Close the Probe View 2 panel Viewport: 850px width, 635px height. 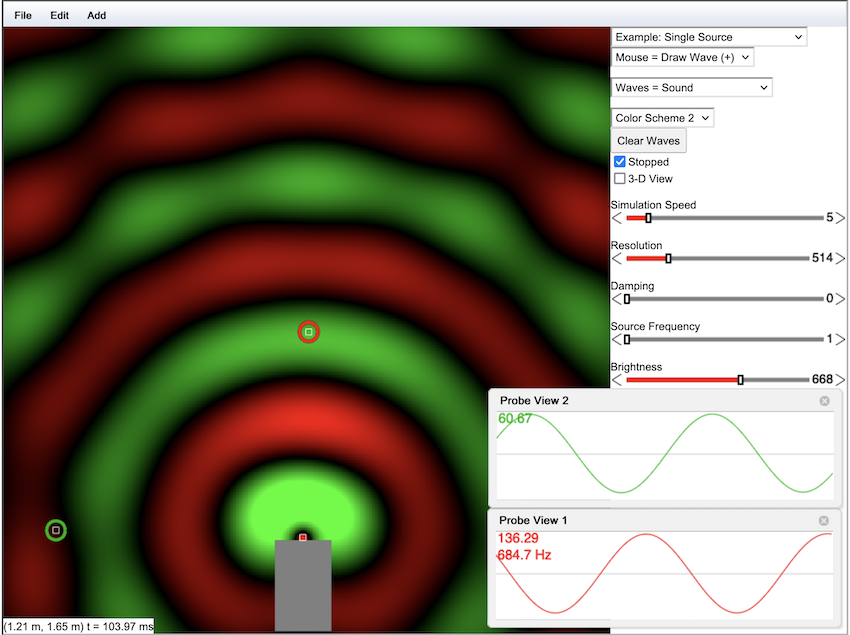(x=824, y=401)
